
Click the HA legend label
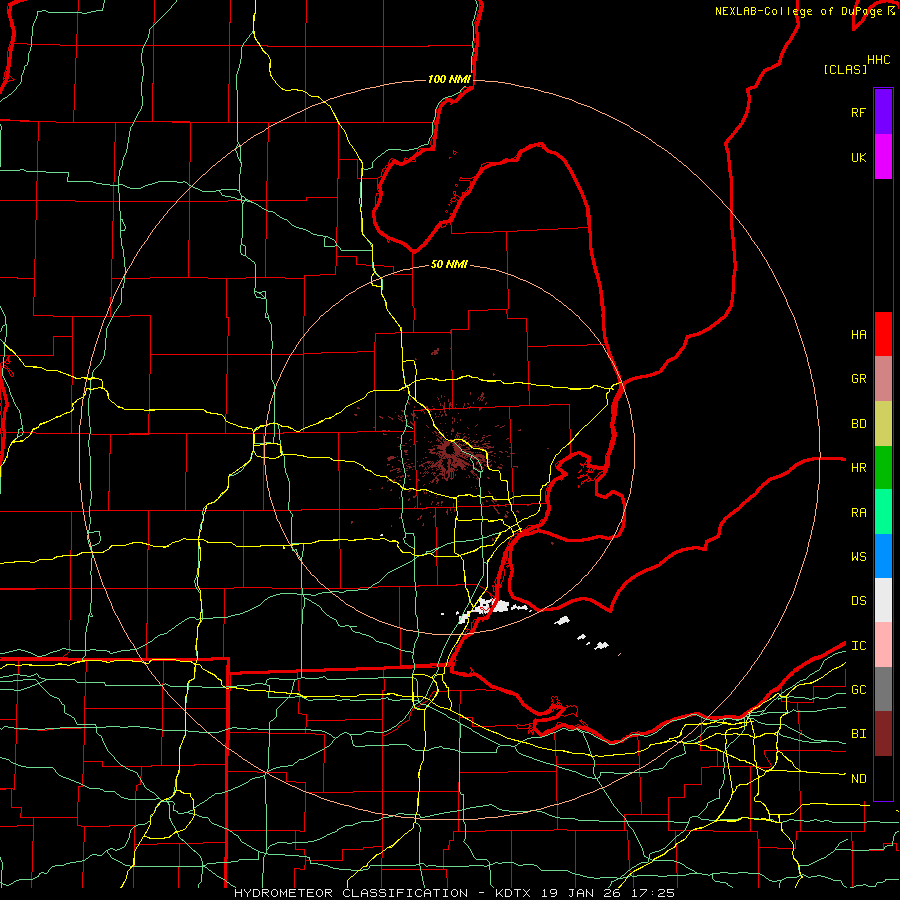(x=858, y=335)
